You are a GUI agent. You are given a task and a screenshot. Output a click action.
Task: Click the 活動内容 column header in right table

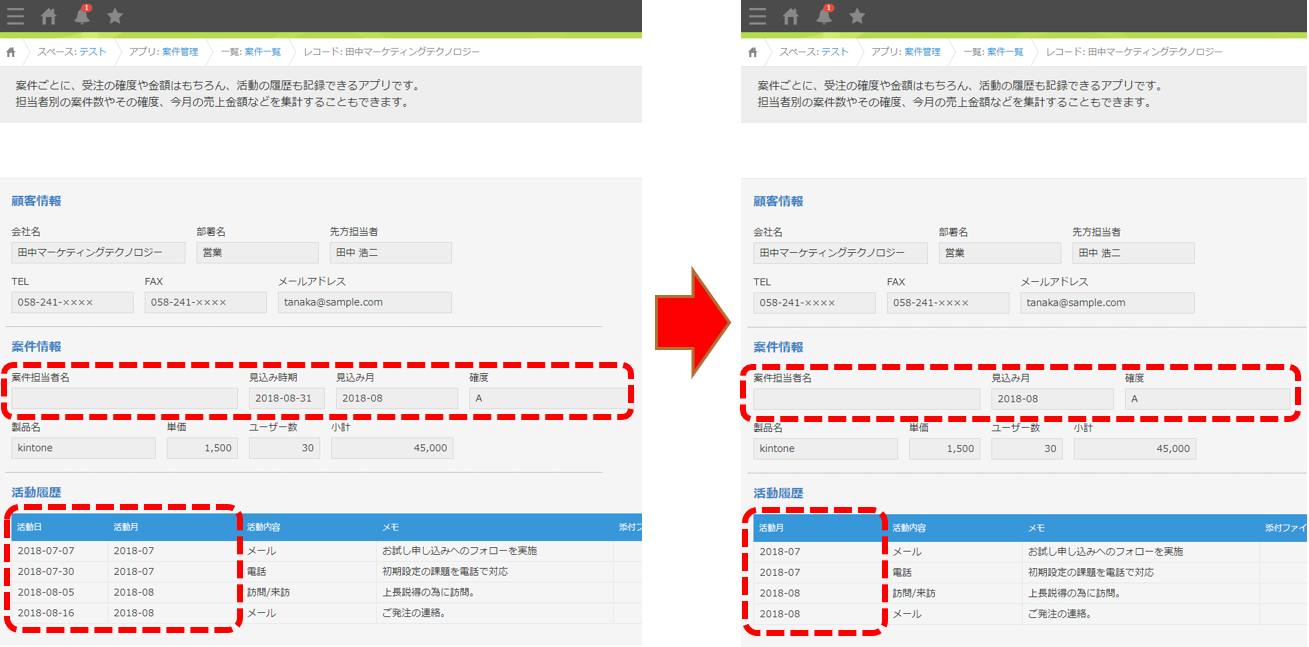(x=909, y=528)
